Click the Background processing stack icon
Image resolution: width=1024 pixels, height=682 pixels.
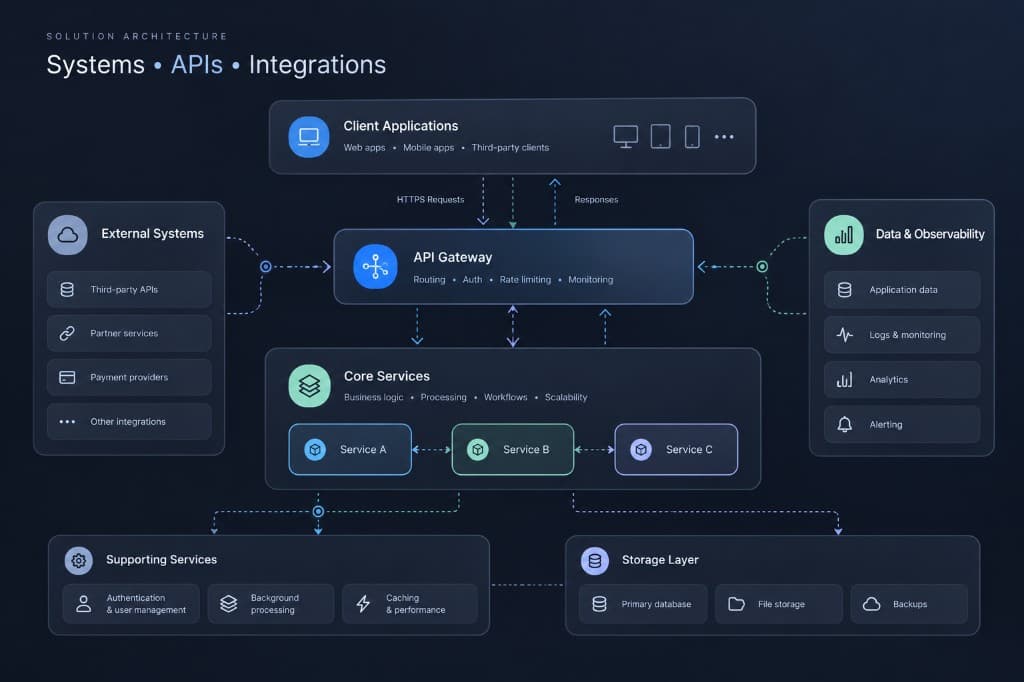click(229, 604)
